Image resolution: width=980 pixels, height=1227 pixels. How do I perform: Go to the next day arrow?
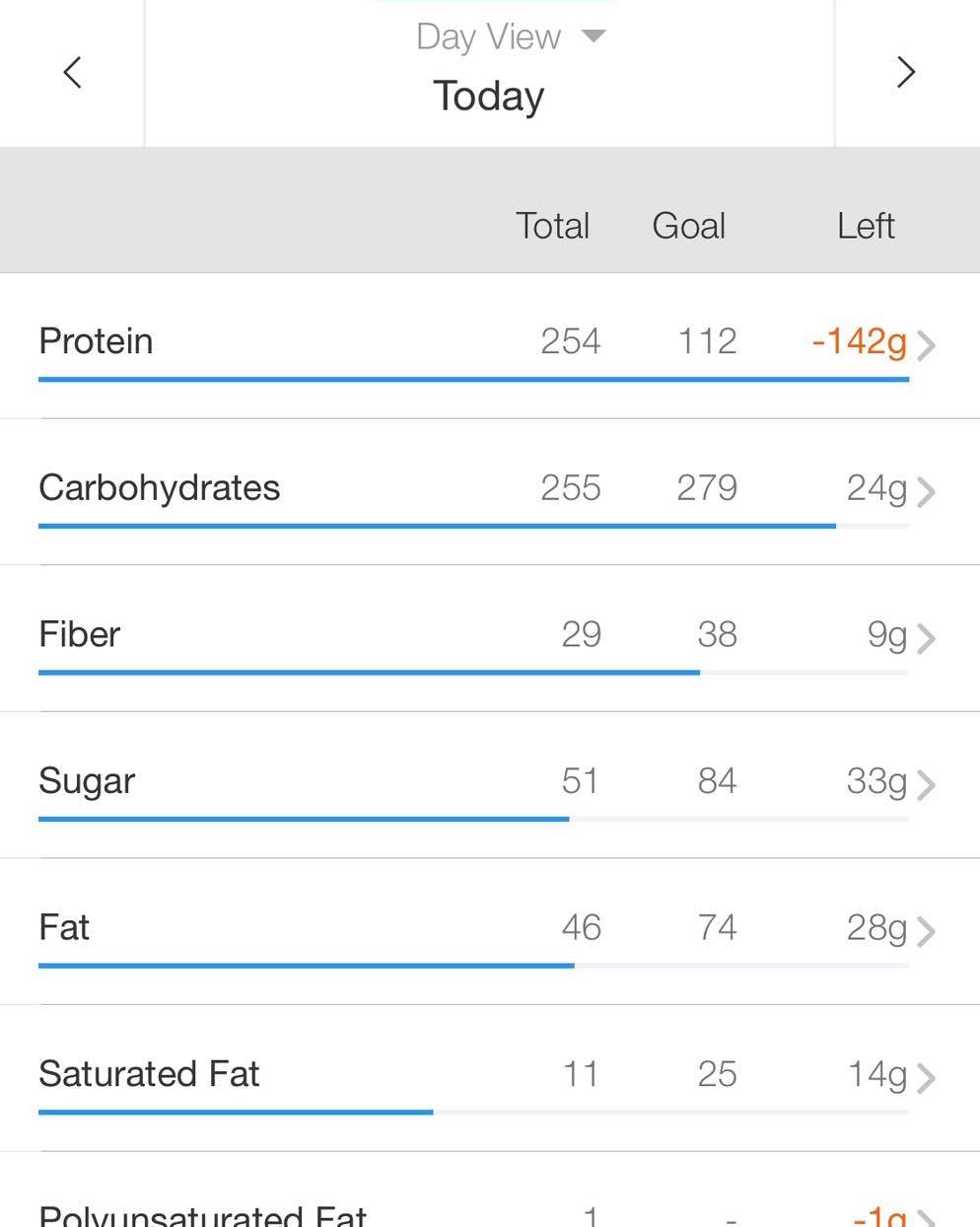click(x=906, y=72)
